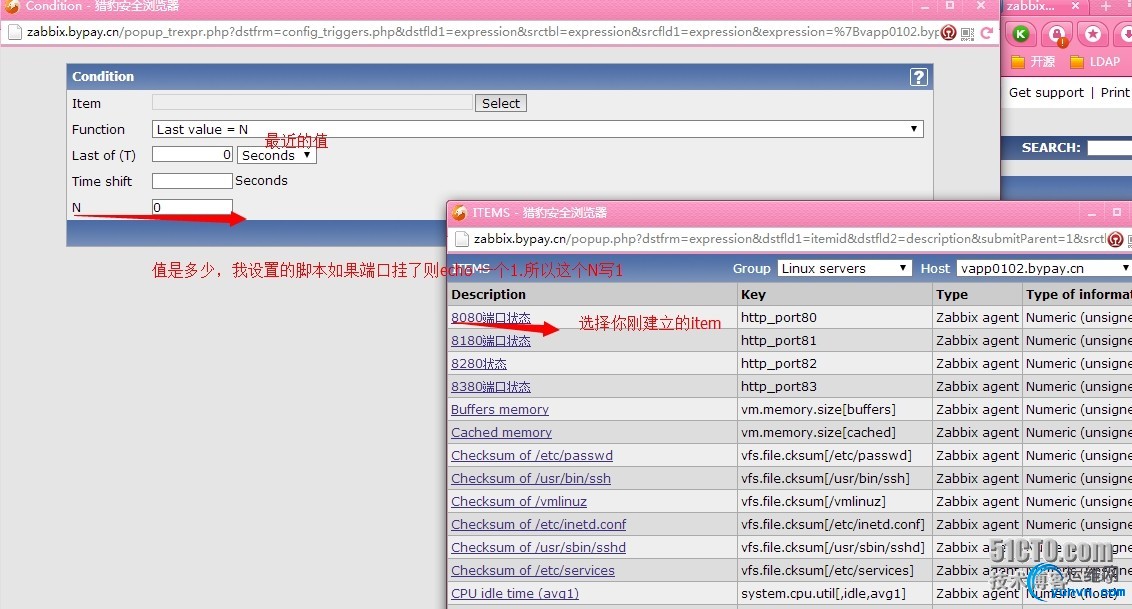Select the CPU idle time (avg1) item
This screenshot has height=609, width=1132.
[x=515, y=594]
